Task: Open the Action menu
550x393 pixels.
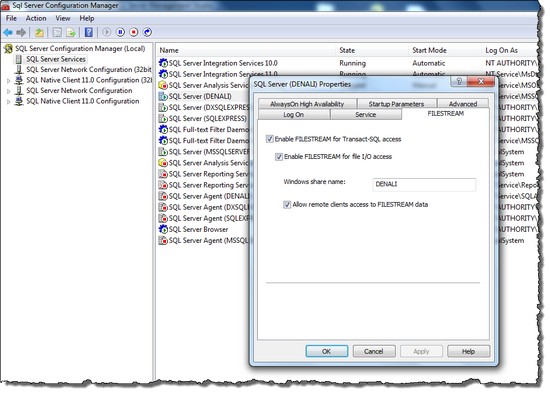Action: tap(36, 18)
